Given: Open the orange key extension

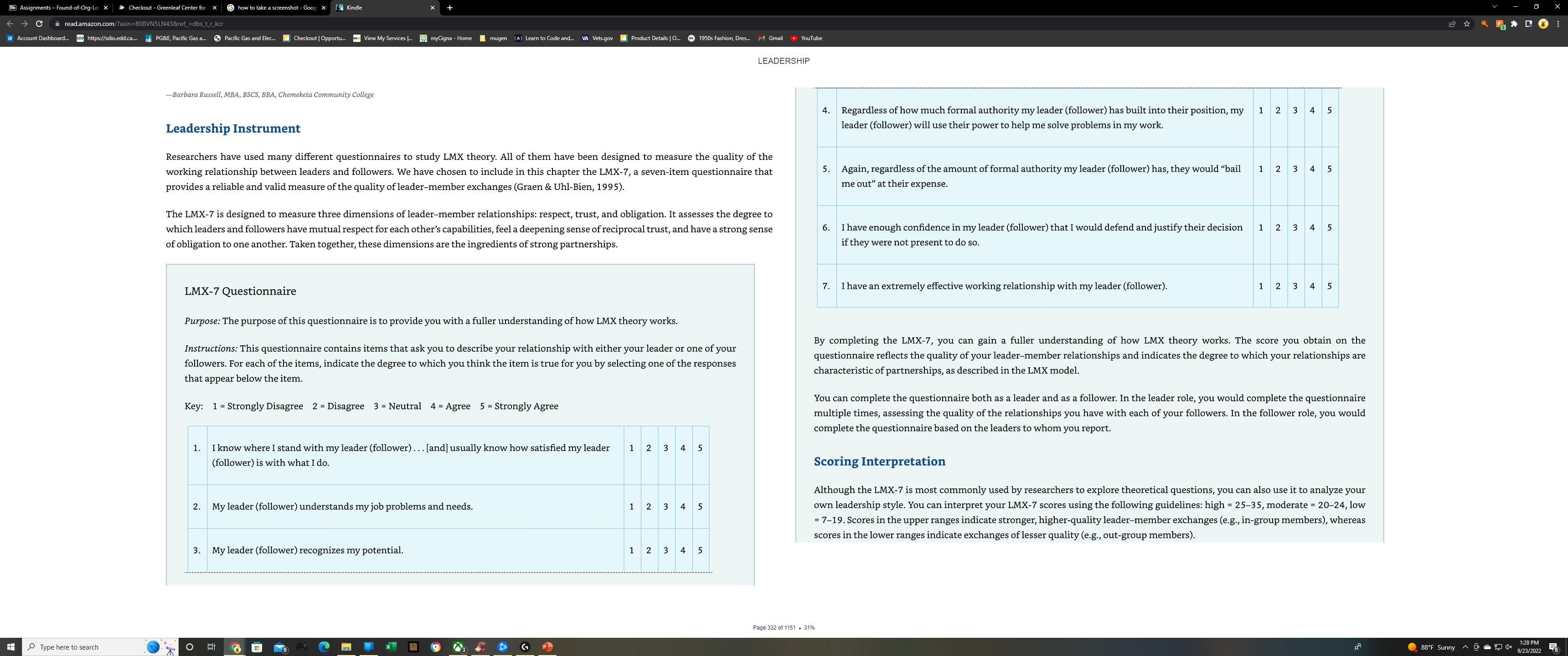Looking at the screenshot, I should (1484, 24).
